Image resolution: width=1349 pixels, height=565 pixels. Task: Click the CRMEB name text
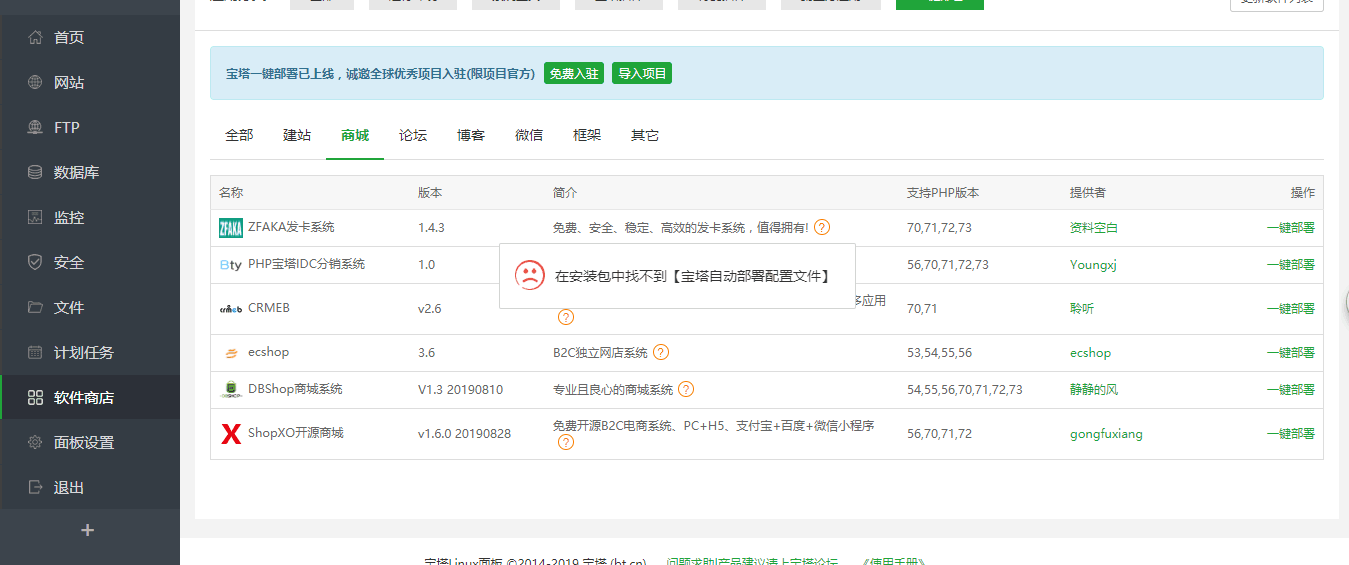tap(269, 309)
